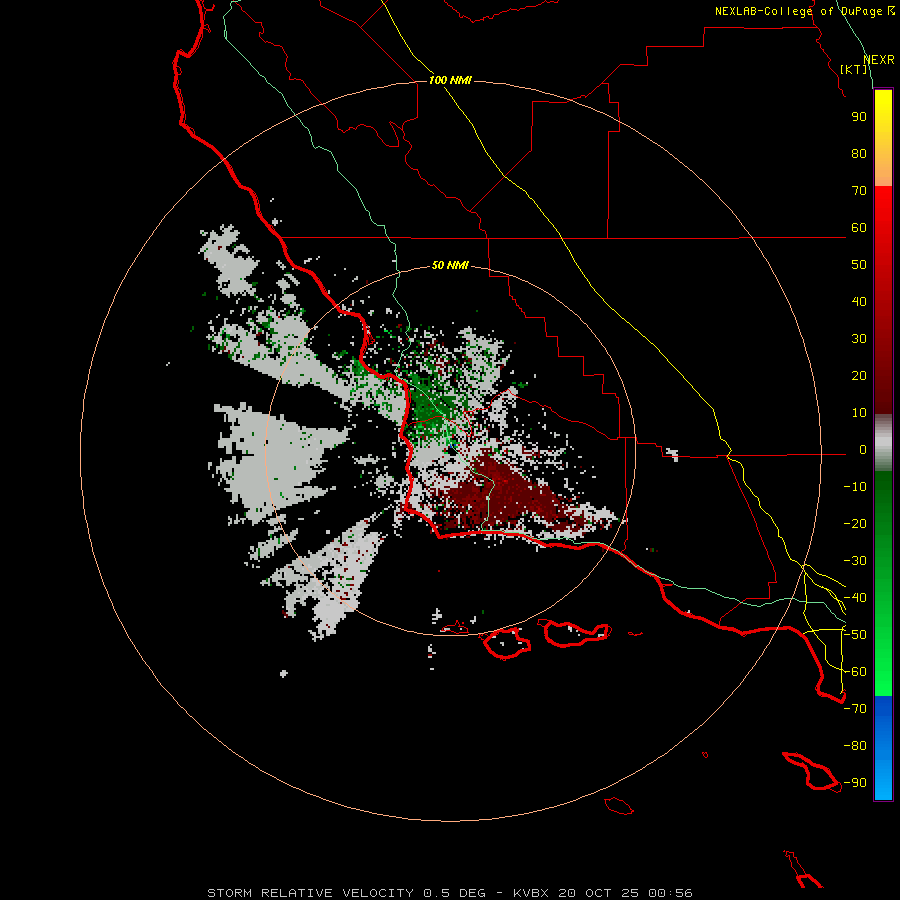This screenshot has width=900, height=900.
Task: Click the 50 value on the velocity scale
Action: click(859, 265)
